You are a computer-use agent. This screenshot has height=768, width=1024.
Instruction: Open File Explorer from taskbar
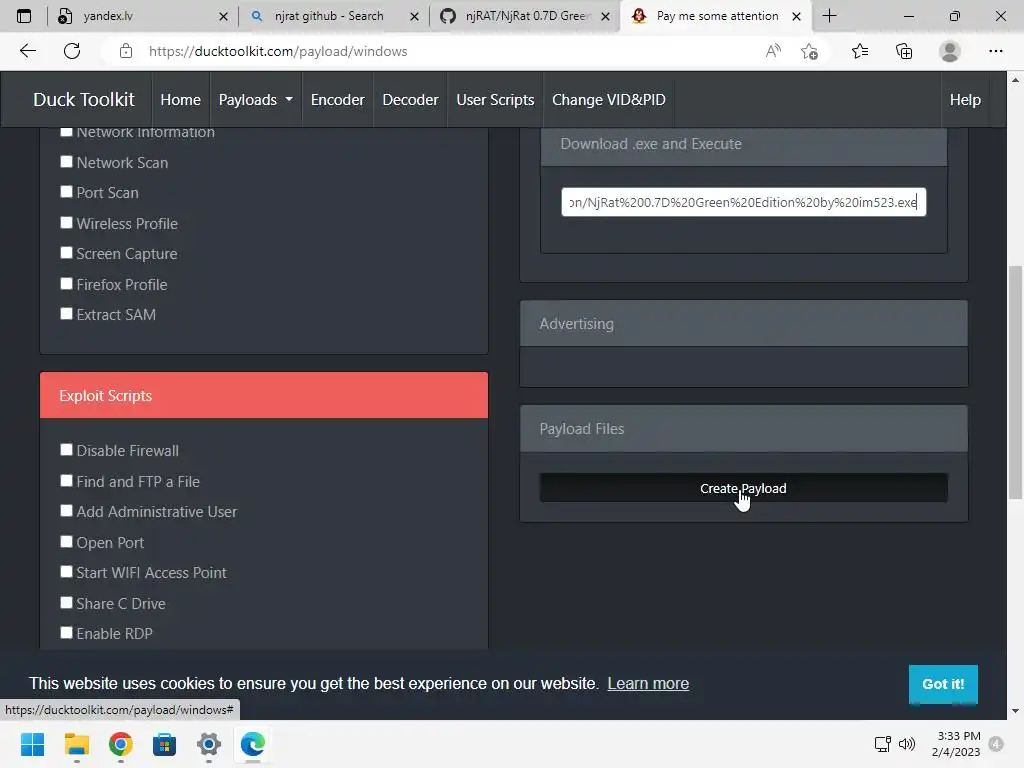tap(76, 744)
